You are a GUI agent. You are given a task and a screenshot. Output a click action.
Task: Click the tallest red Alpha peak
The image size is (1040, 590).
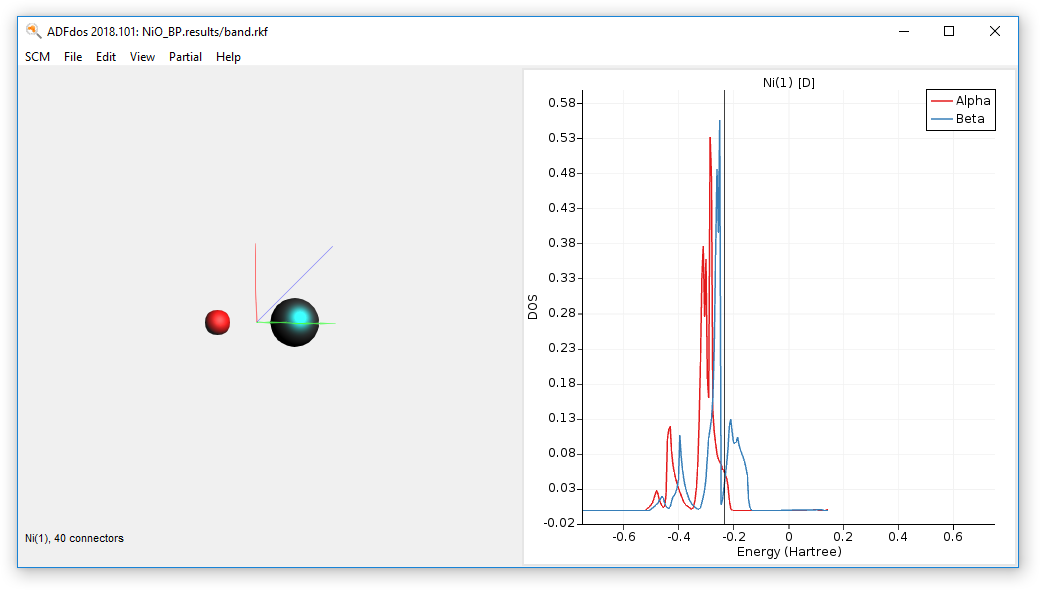point(710,140)
